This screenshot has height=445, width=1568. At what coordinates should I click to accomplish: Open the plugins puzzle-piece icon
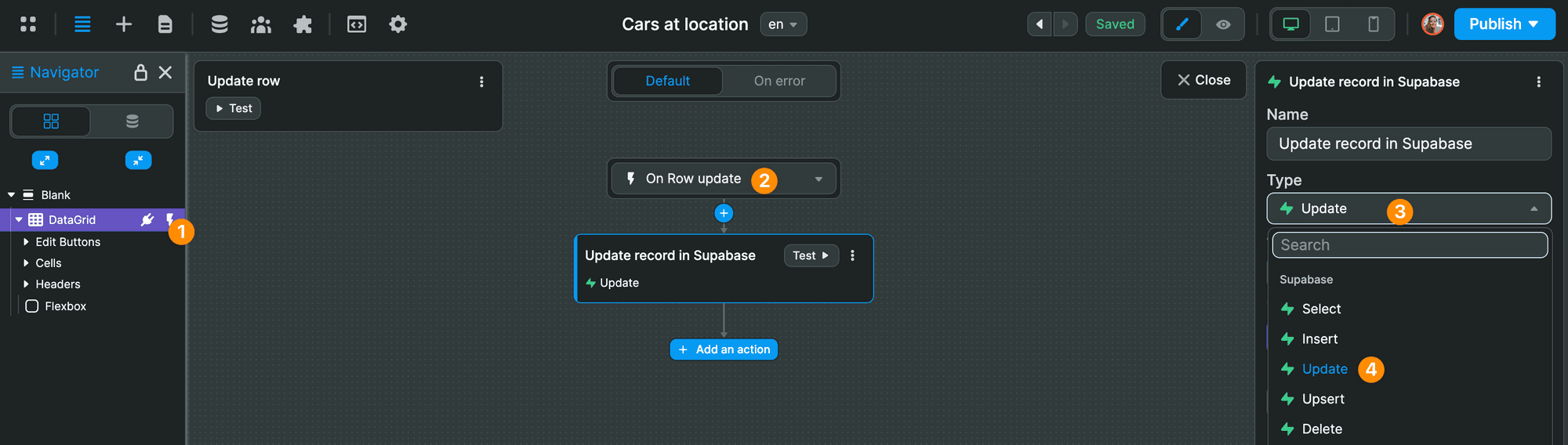click(x=303, y=24)
